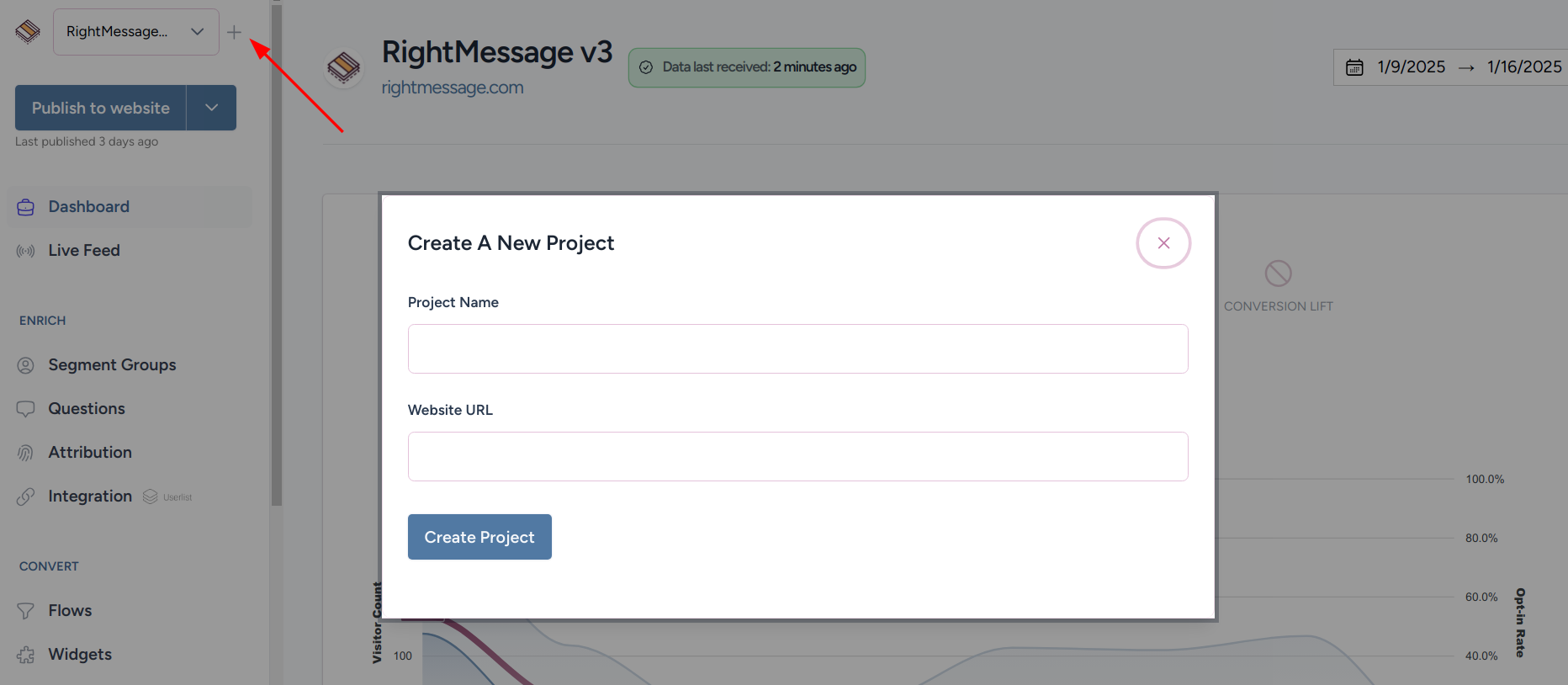Click the CONVERSION LIFT label
Image resolution: width=1568 pixels, height=685 pixels.
(x=1278, y=306)
